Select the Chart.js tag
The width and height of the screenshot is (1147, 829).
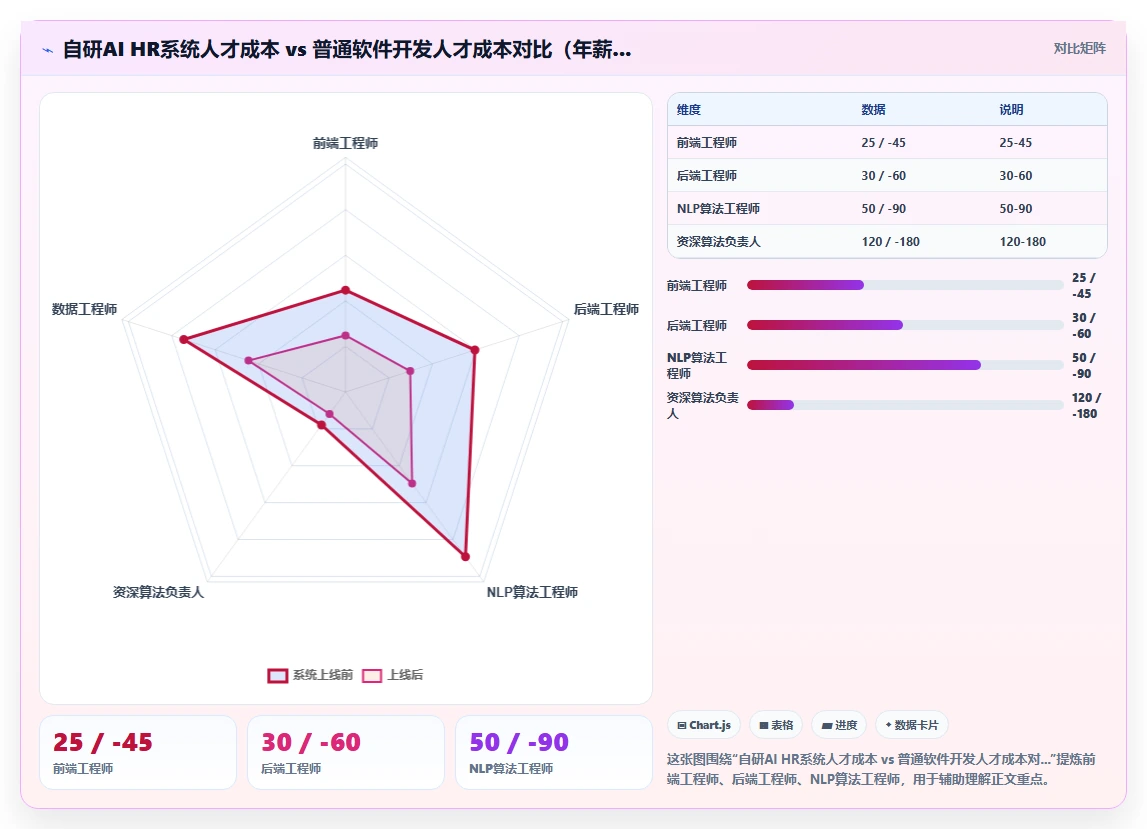[704, 725]
